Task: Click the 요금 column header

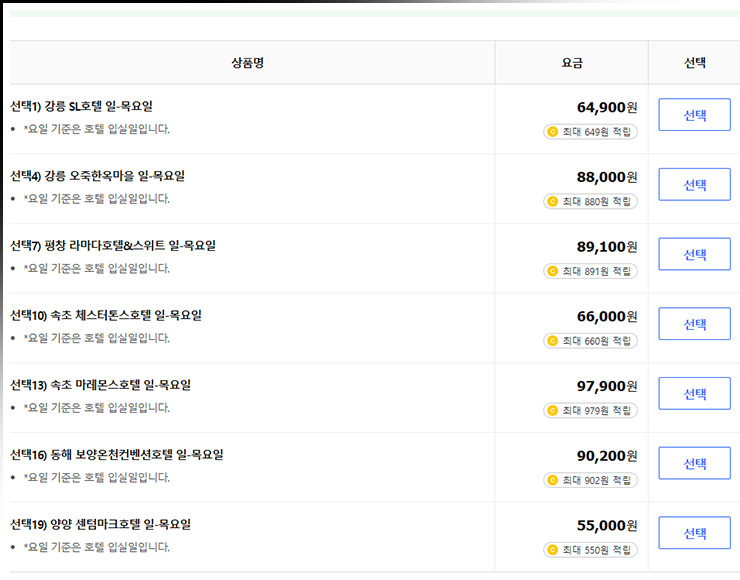Action: click(572, 63)
